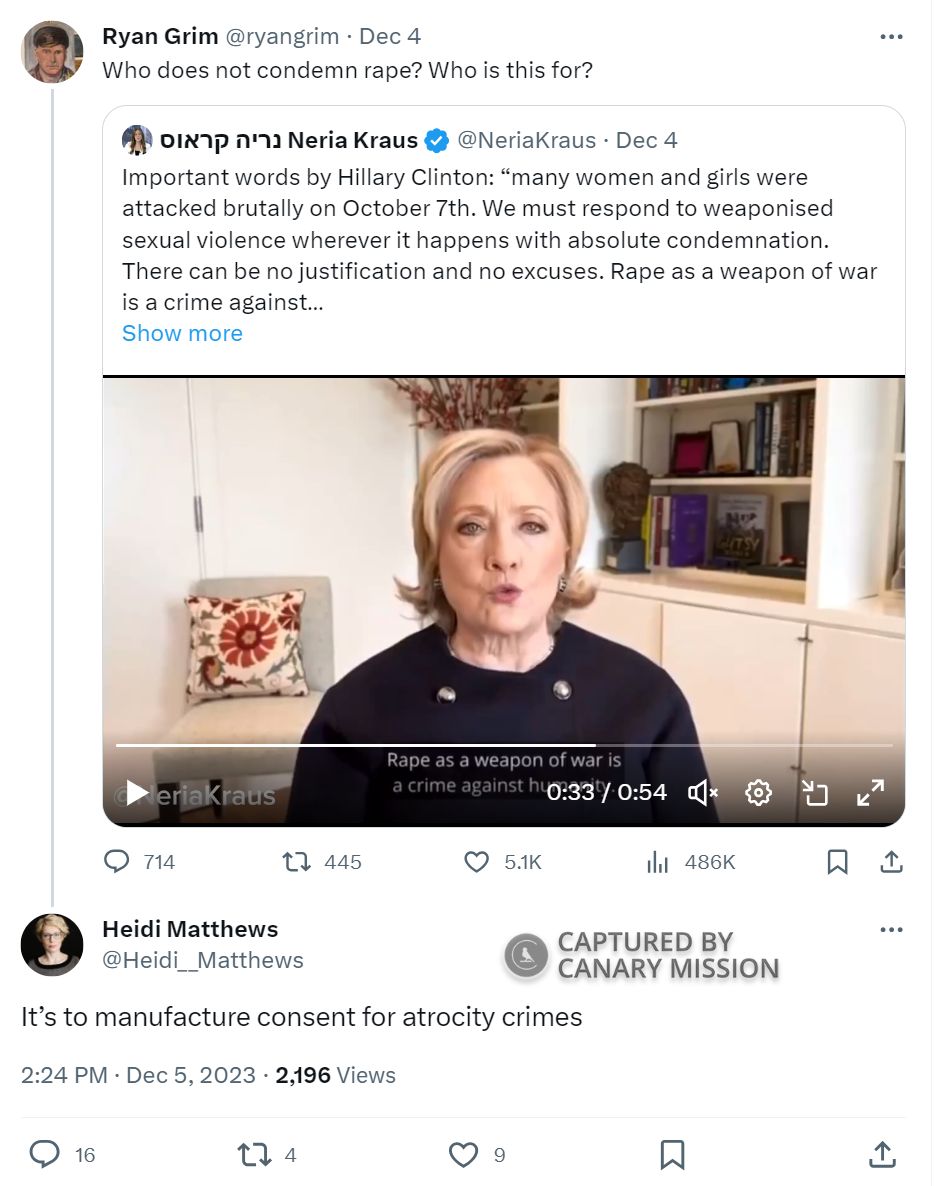Viewport: 935px width, 1186px height.
Task: Bookmark Ryan Grim's tweet
Action: [838, 861]
